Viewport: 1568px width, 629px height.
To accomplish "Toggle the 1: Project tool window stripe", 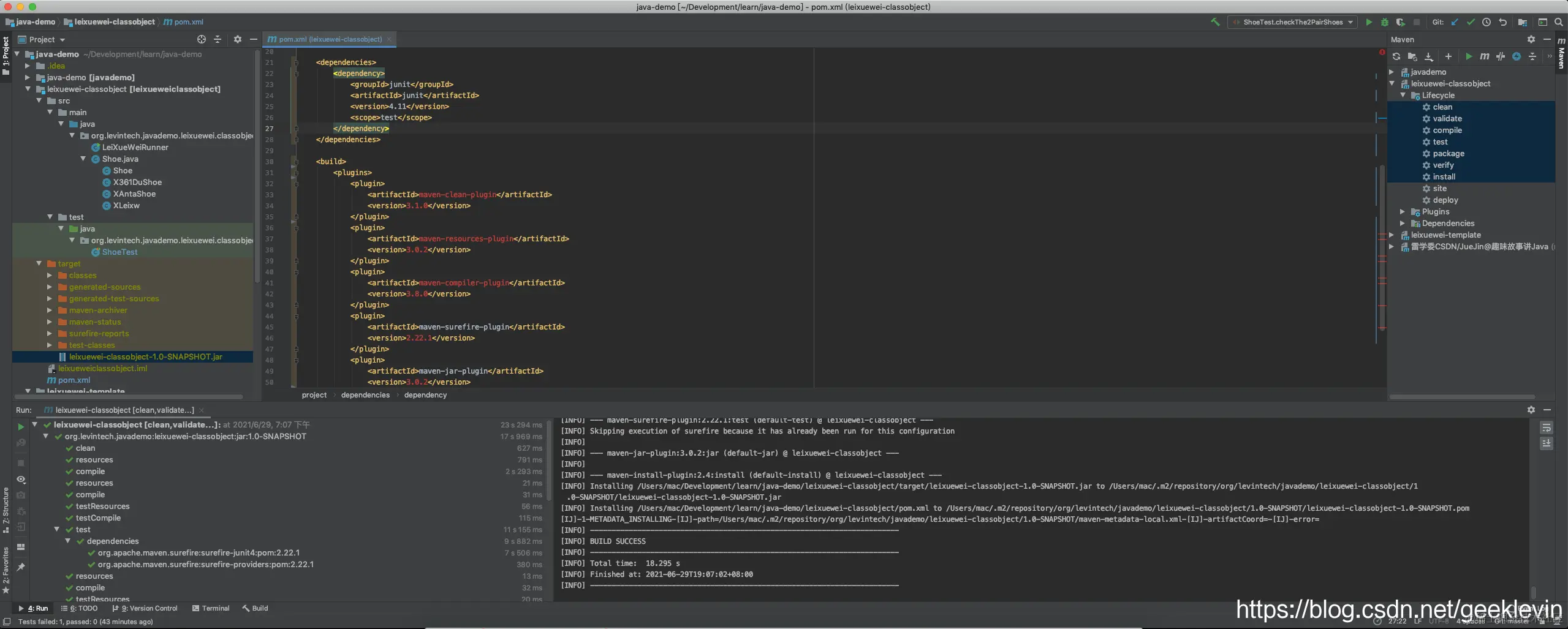I will coord(6,55).
